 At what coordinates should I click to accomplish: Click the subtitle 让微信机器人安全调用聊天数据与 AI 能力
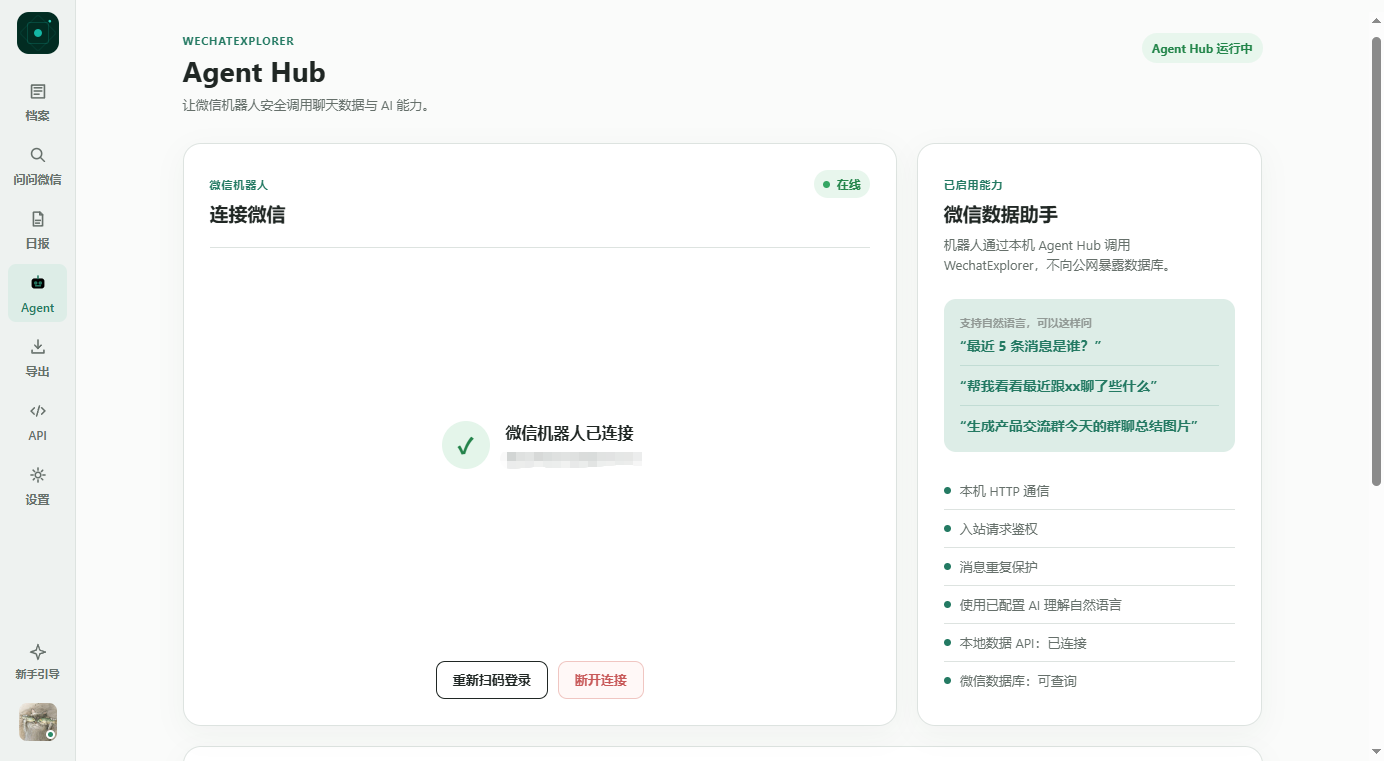307,105
